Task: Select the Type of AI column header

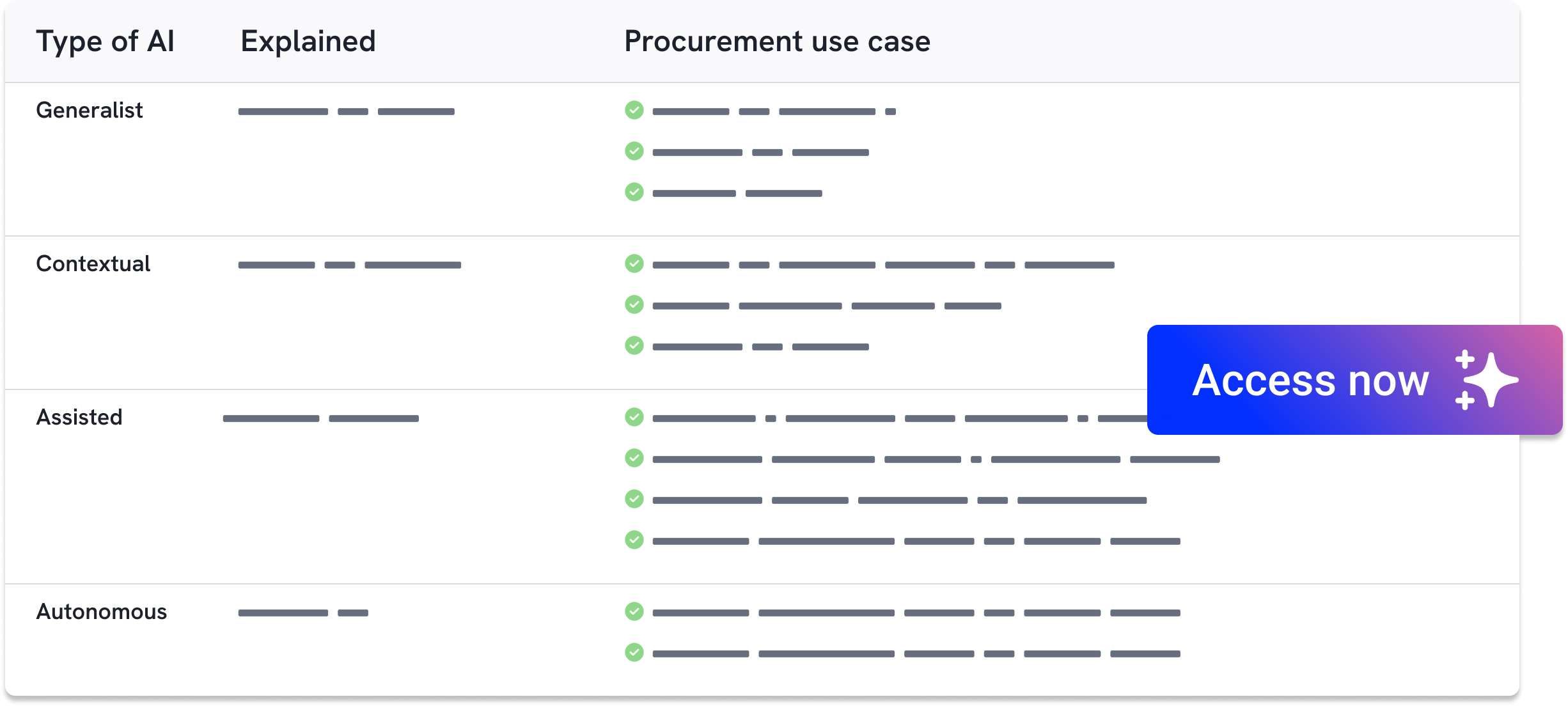Action: (x=106, y=41)
